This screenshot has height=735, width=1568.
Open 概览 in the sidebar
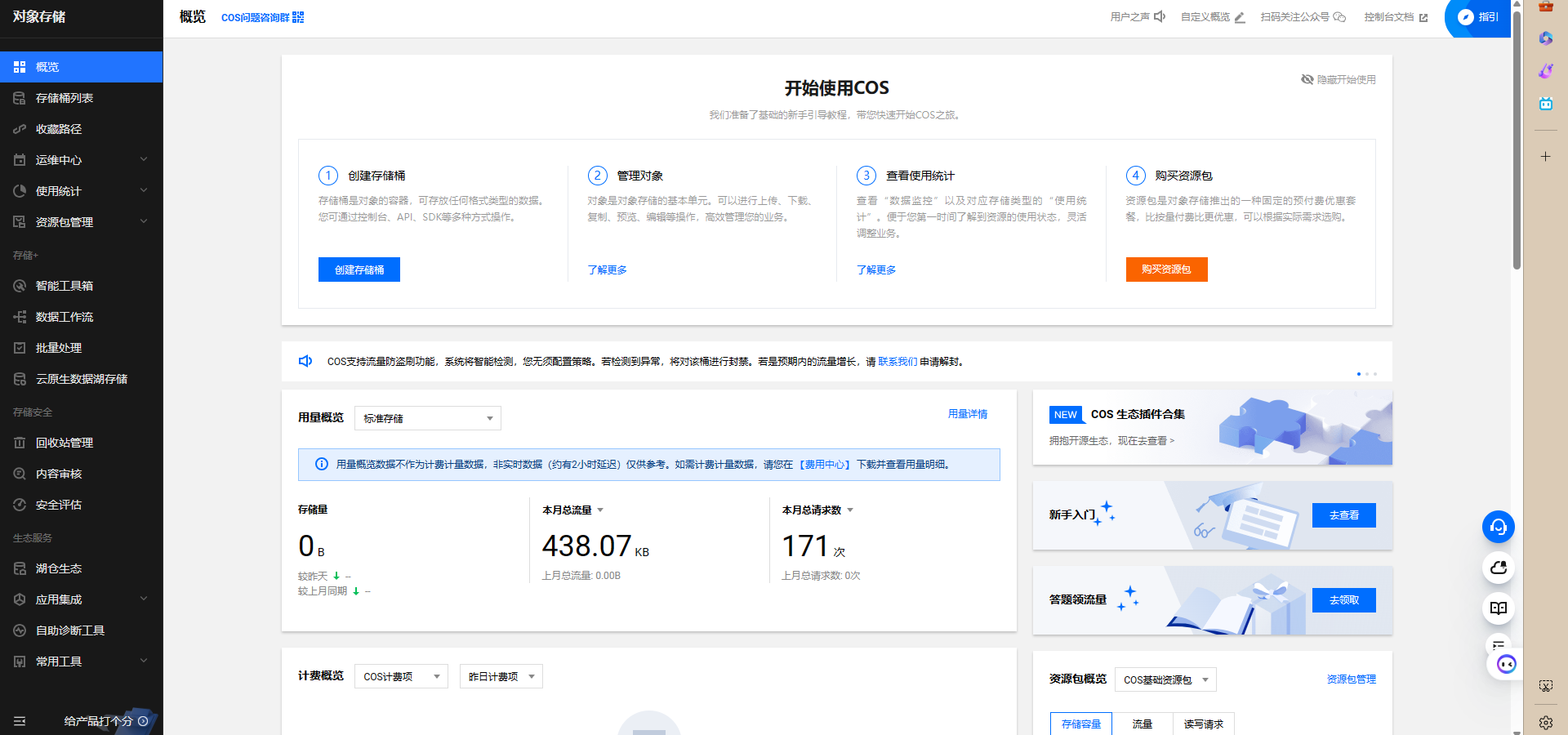(81, 67)
